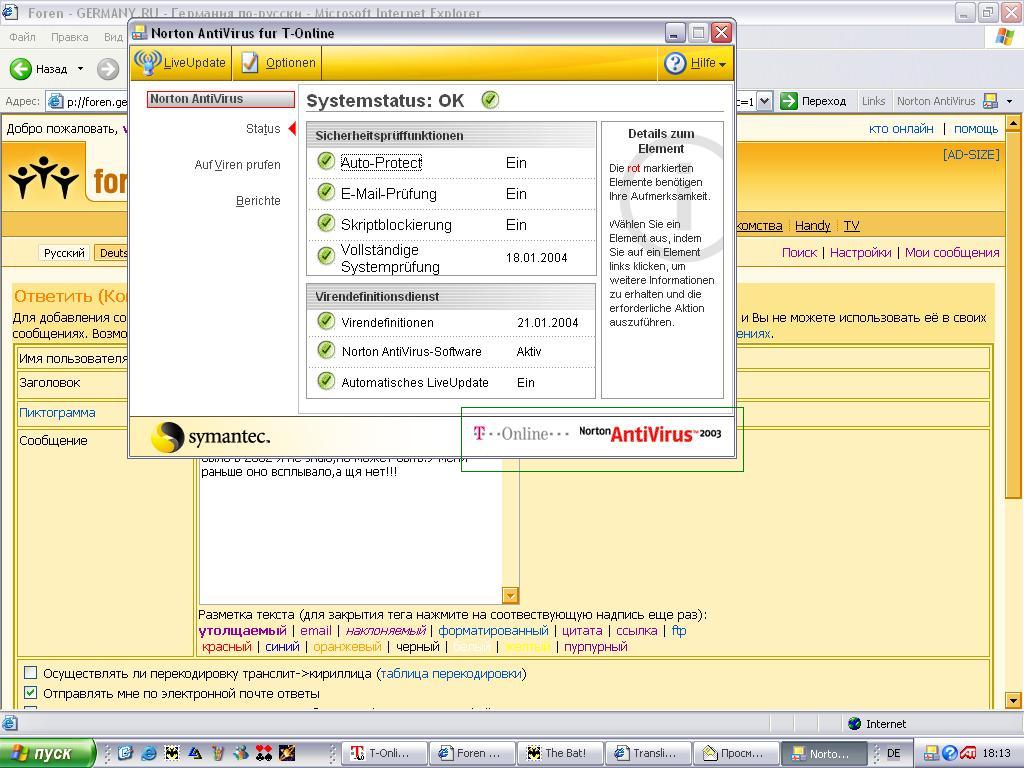Click the text area scroll-down arrow

(511, 595)
